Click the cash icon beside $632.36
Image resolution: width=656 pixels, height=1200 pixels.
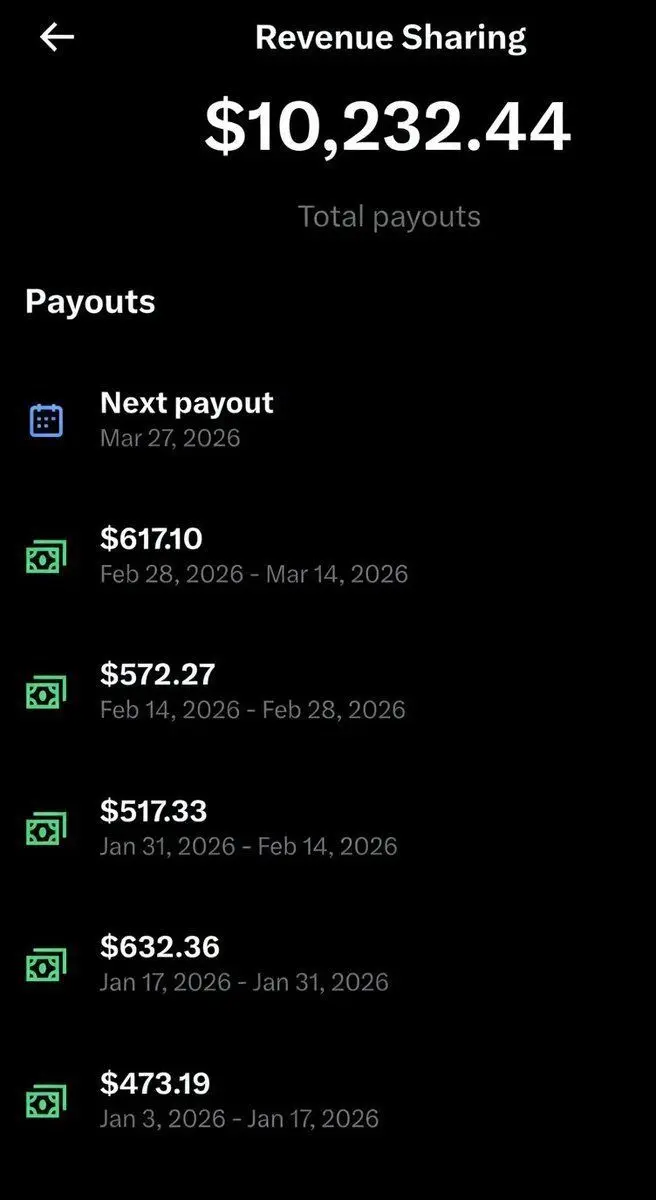point(46,965)
